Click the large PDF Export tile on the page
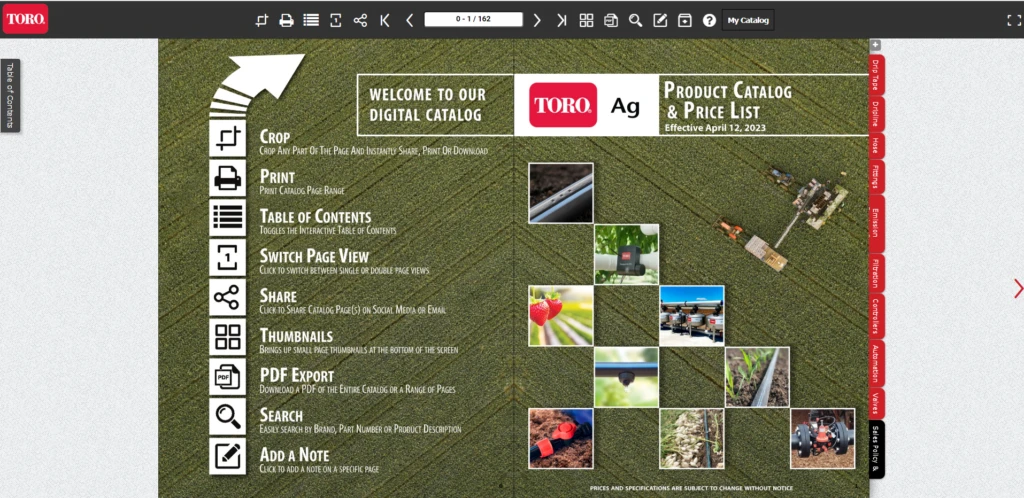Viewport: 1024px width, 498px height. click(x=227, y=377)
